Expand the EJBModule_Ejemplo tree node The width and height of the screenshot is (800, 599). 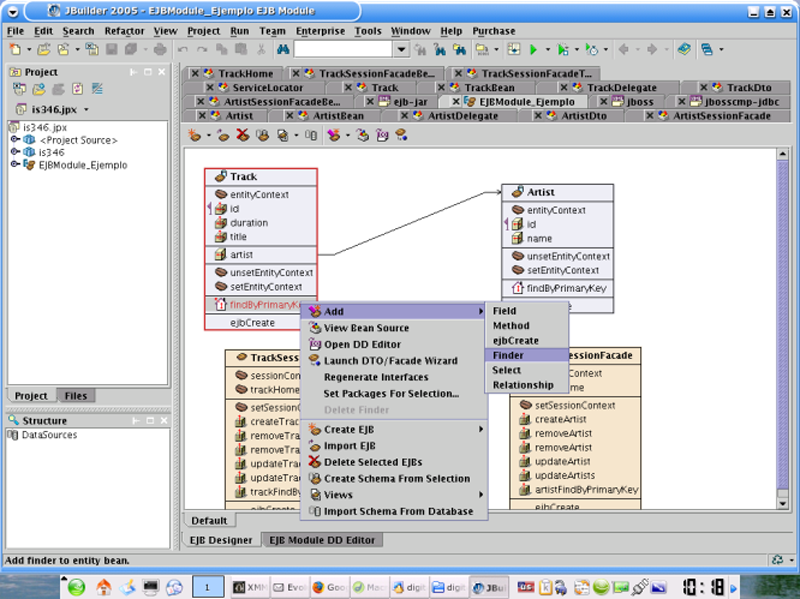(15, 165)
